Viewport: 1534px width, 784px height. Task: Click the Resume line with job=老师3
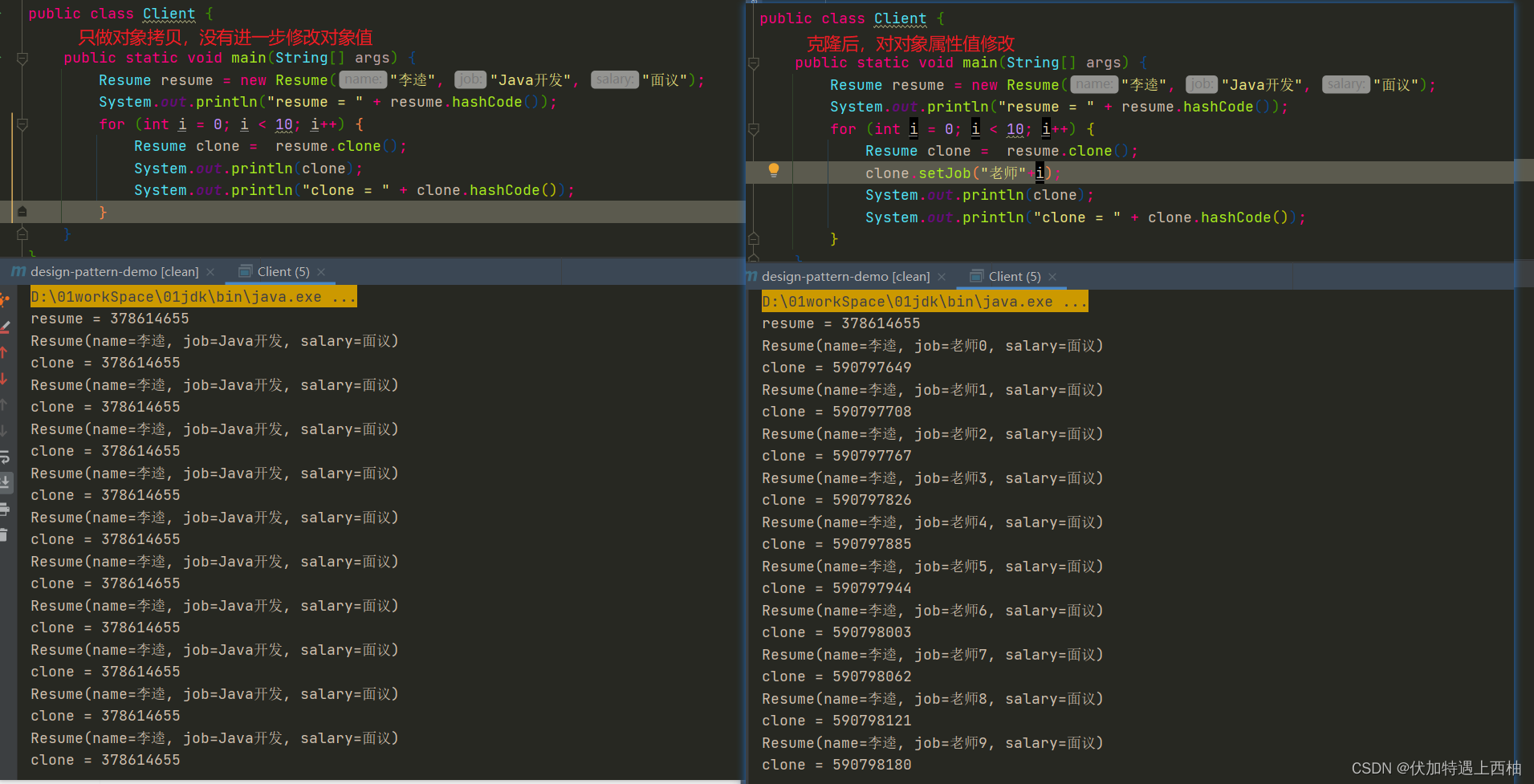click(x=933, y=478)
